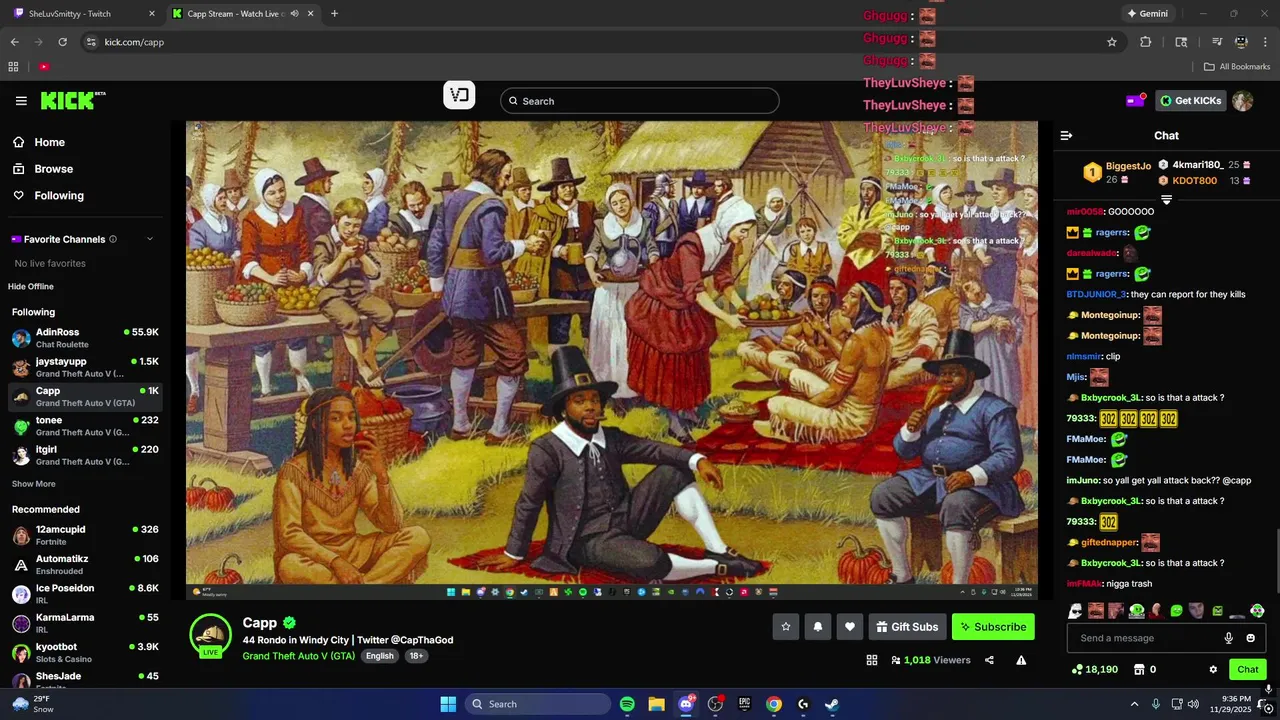Open Ice Poseidon recommended channel
Image resolution: width=1280 pixels, height=720 pixels.
pyautogui.click(x=84, y=594)
